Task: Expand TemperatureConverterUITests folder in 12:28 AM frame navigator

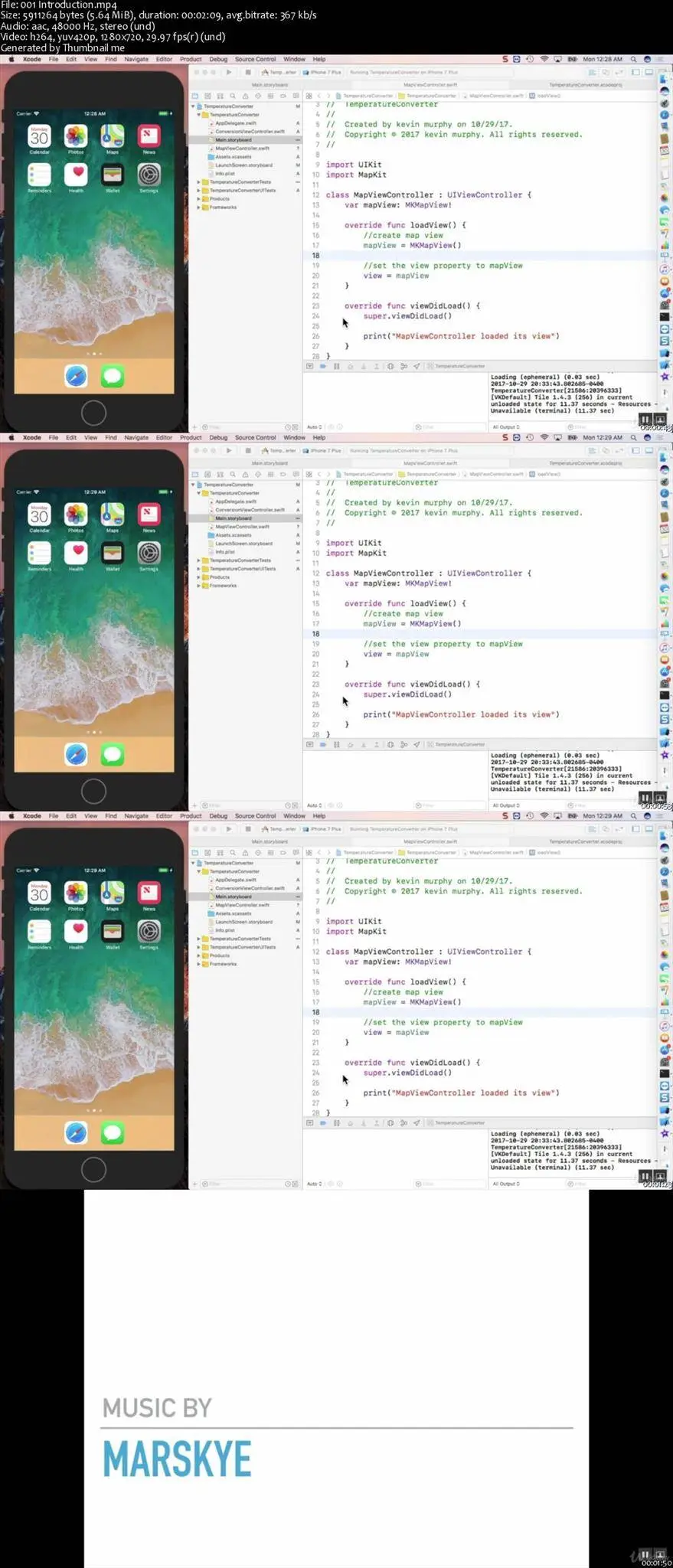Action: coord(199,191)
